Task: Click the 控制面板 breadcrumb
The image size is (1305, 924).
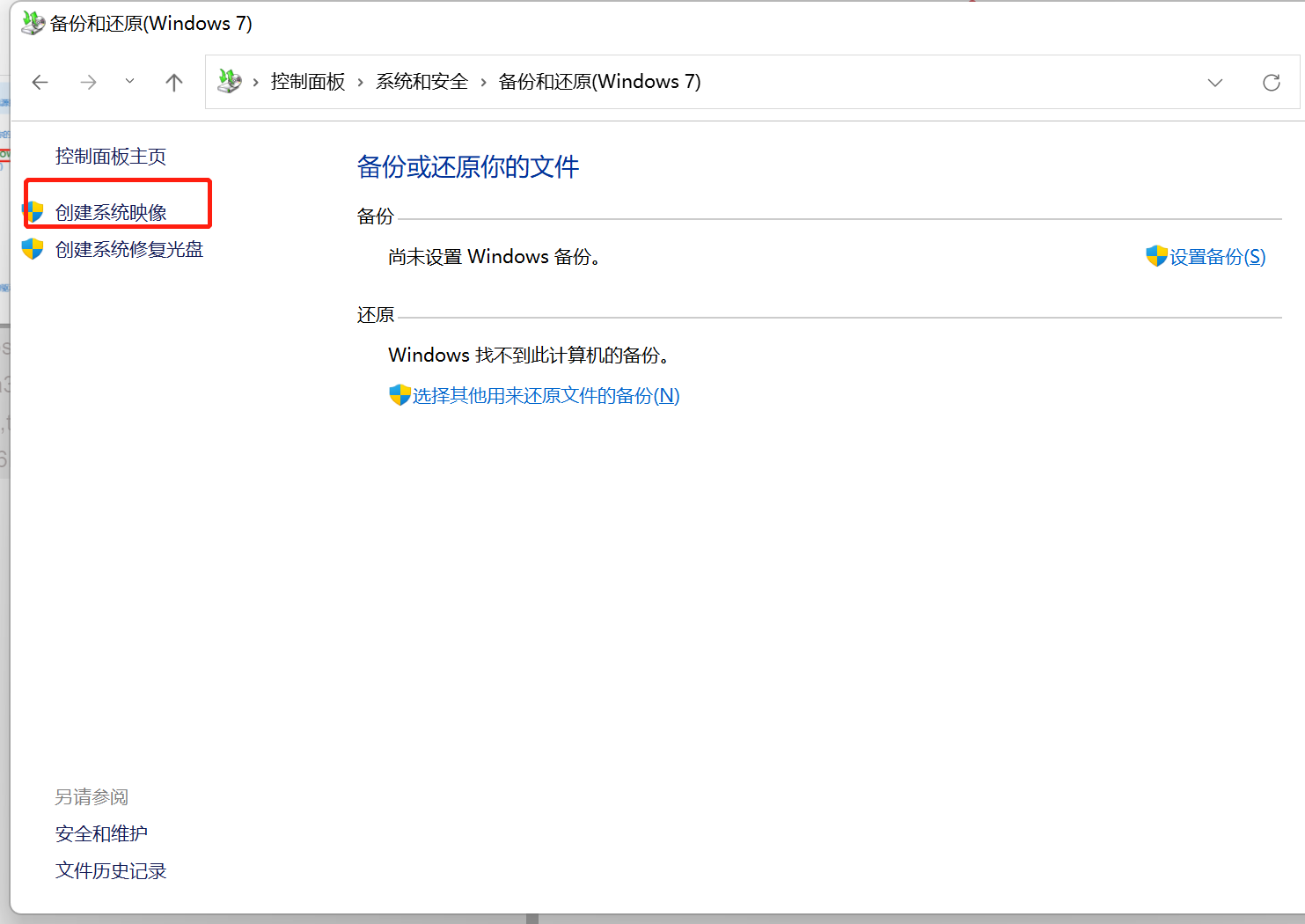Action: point(308,82)
